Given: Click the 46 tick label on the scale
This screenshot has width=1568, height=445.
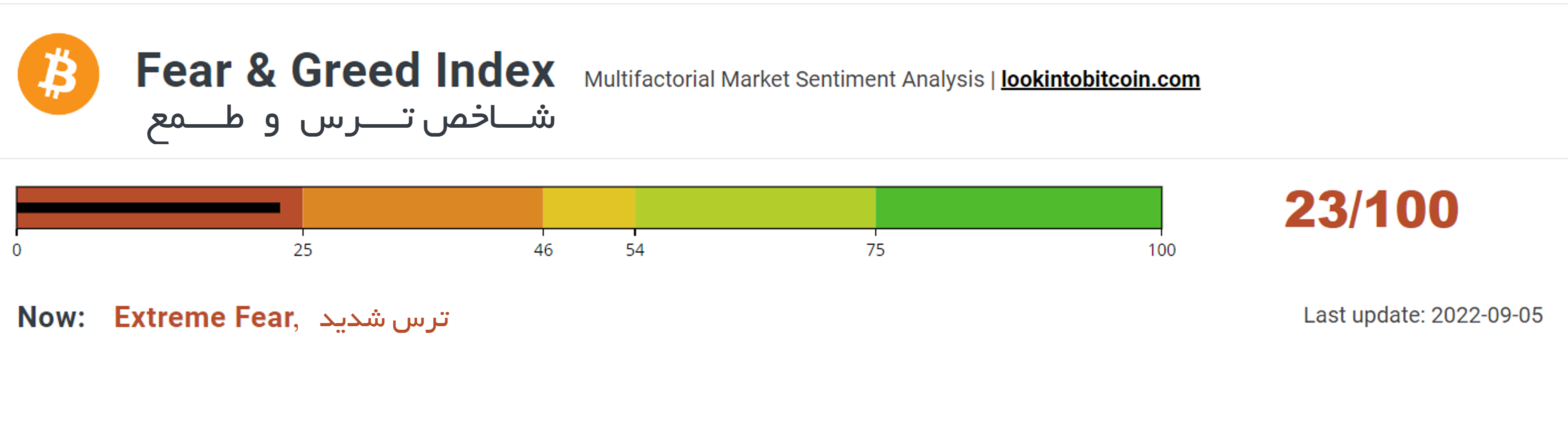Looking at the screenshot, I should click(543, 250).
